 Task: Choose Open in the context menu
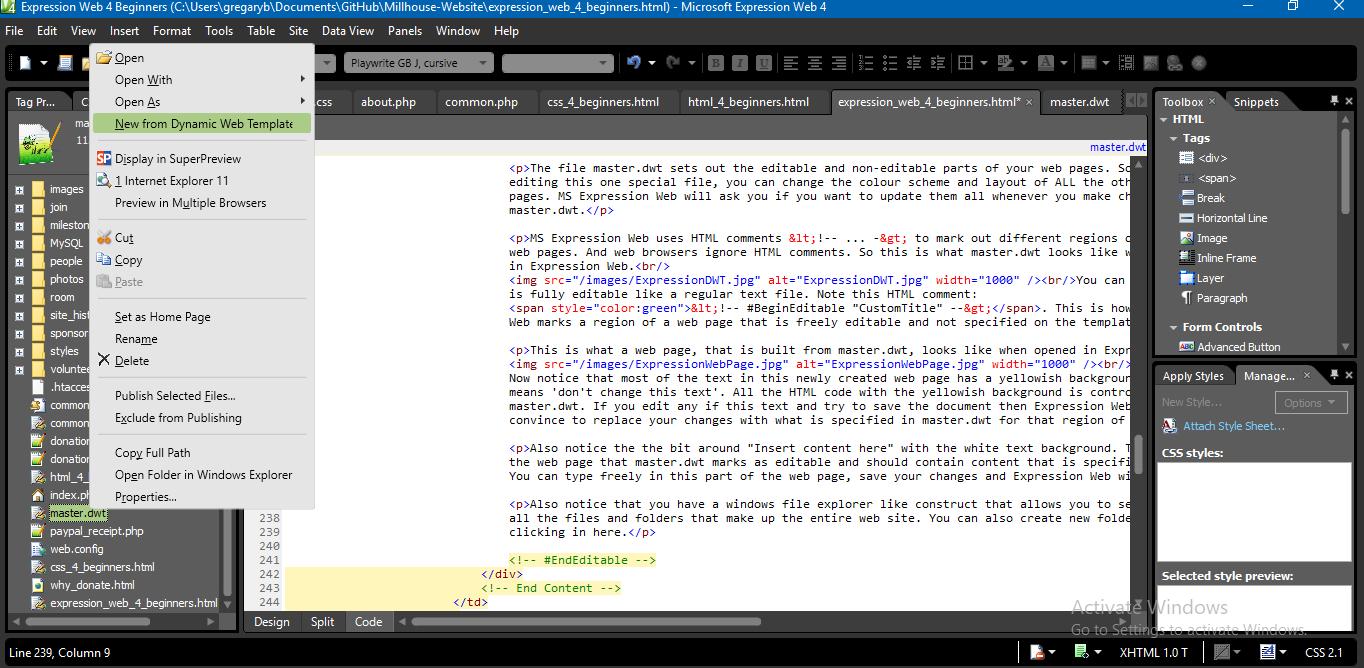(x=202, y=58)
